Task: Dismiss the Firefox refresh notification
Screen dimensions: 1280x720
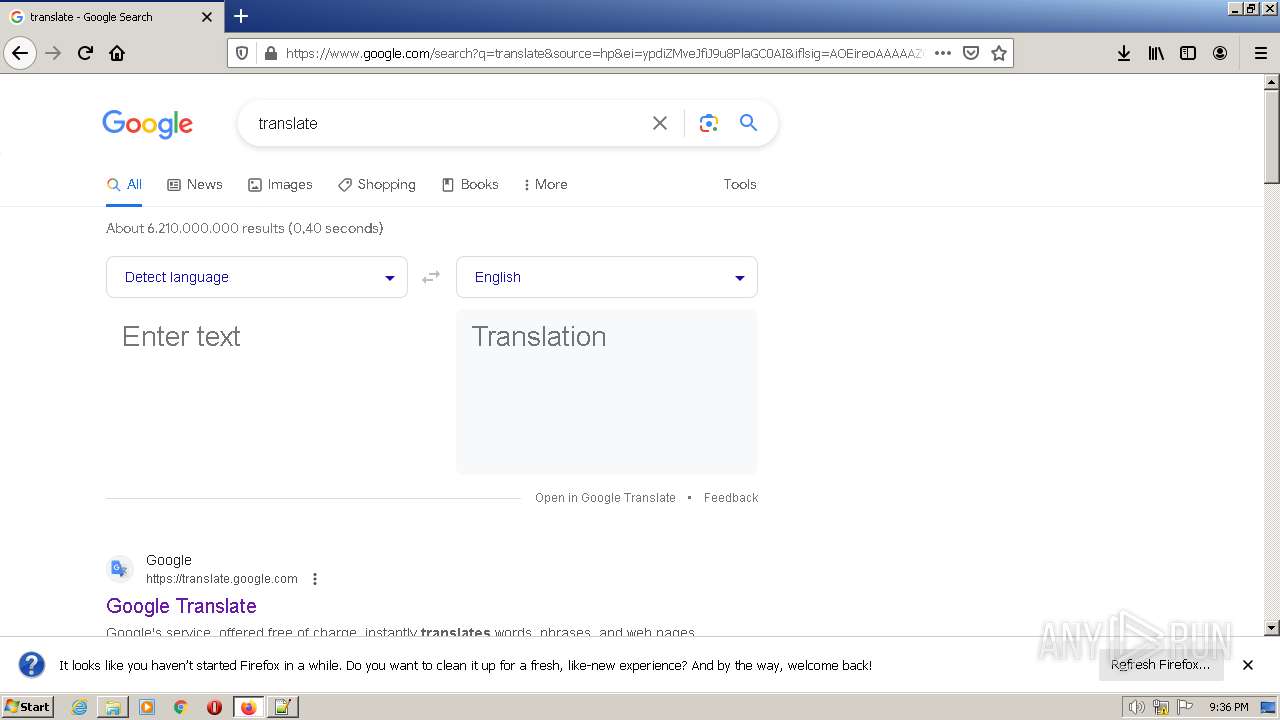Action: point(1248,665)
